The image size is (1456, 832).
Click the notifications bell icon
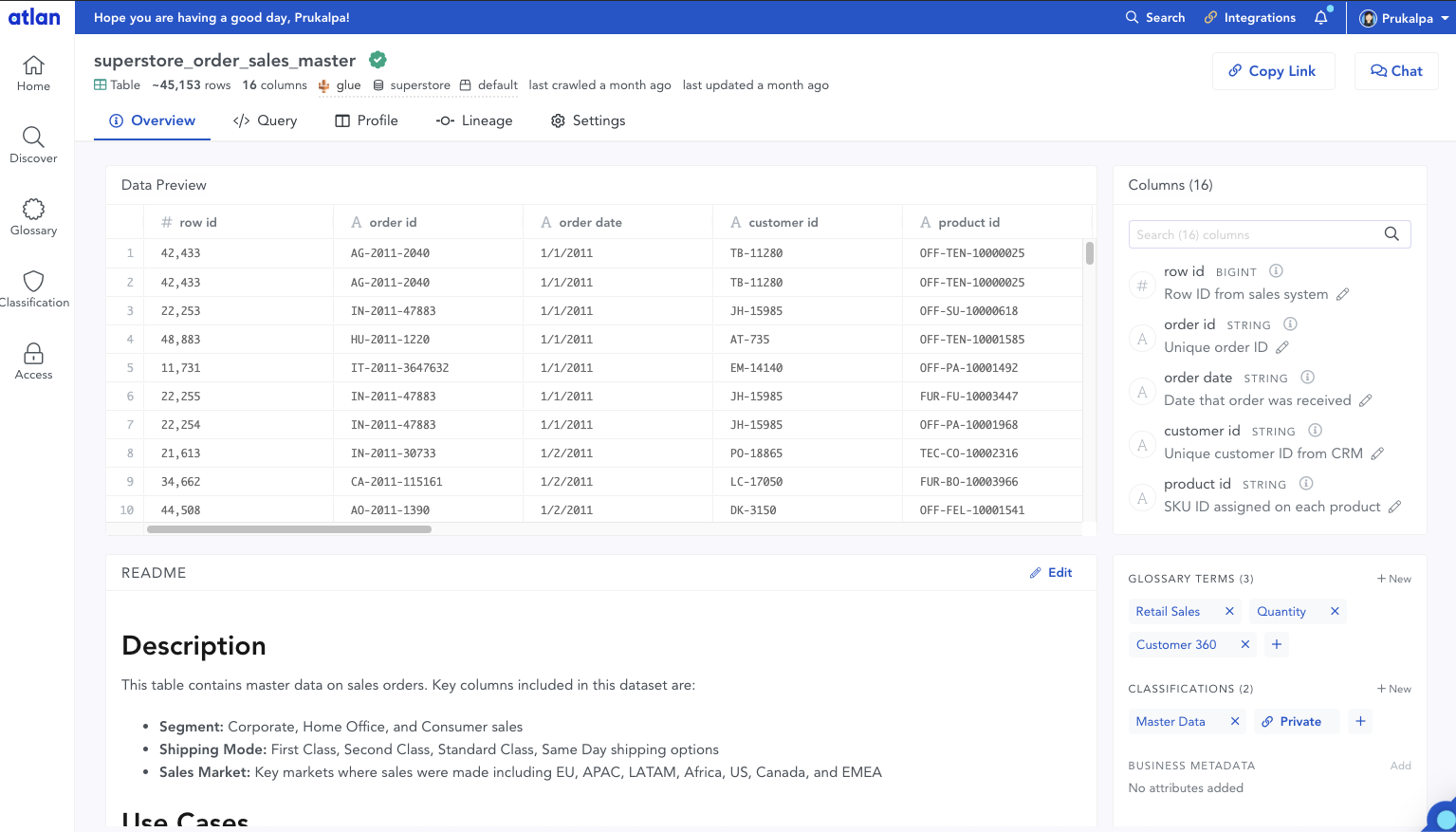1320,18
